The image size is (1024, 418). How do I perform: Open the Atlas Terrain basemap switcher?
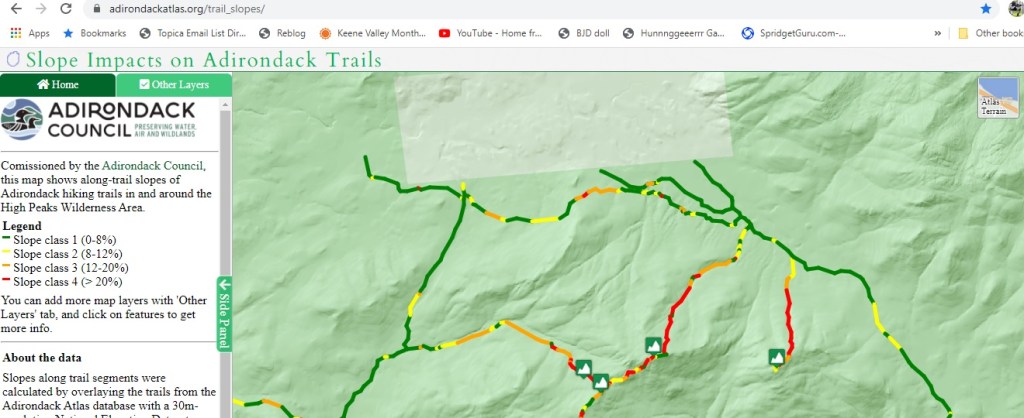point(998,97)
